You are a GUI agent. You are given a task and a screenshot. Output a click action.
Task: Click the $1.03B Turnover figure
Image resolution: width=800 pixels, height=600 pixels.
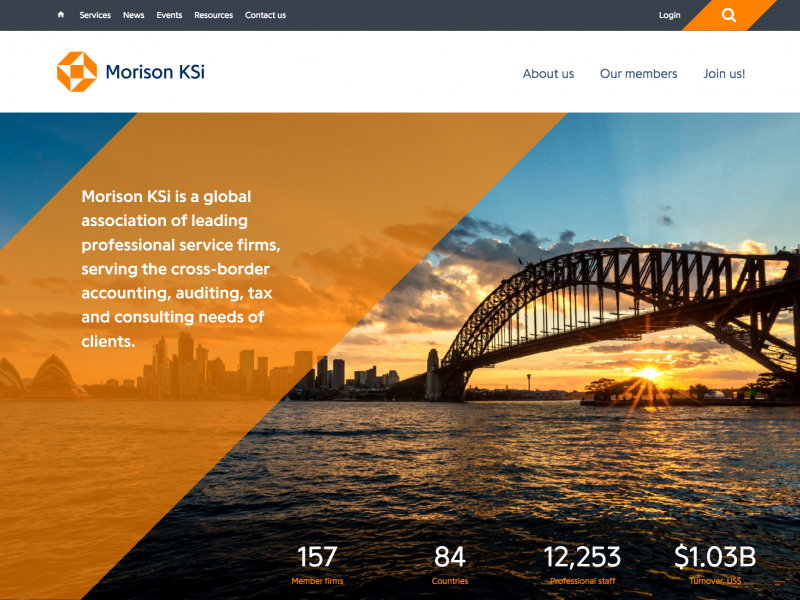click(715, 564)
